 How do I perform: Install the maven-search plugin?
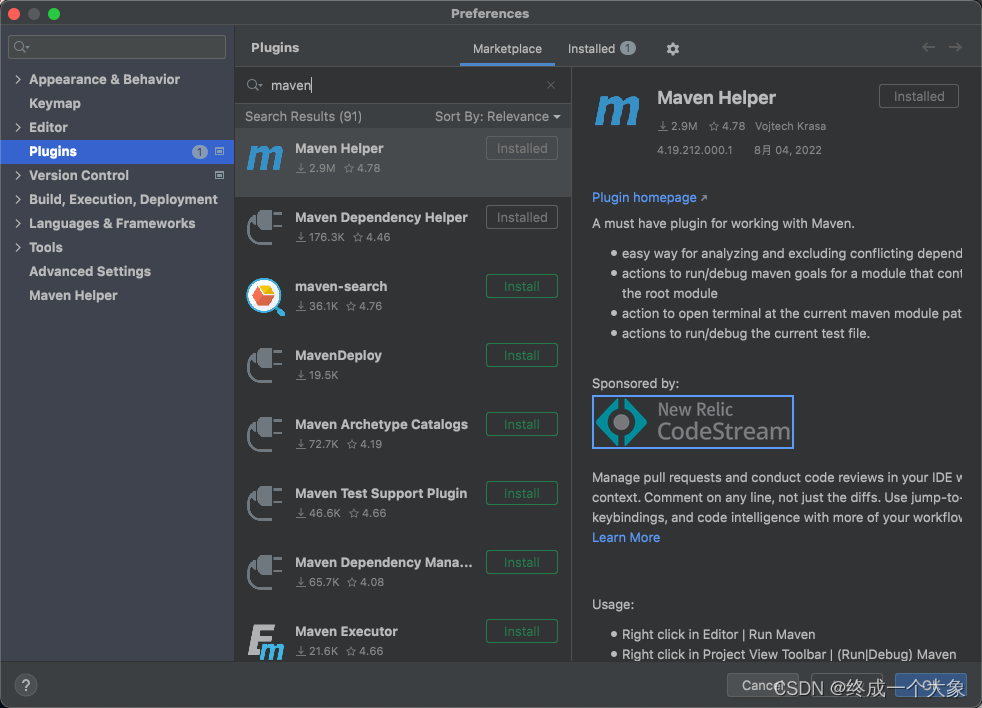coord(522,286)
